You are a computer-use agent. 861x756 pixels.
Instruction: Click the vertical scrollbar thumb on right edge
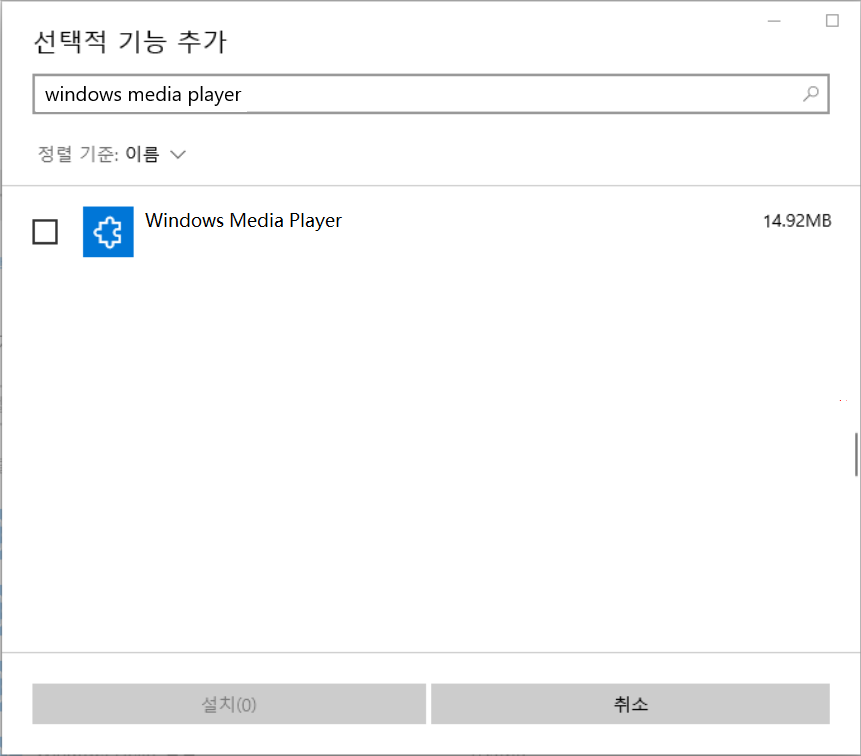856,455
